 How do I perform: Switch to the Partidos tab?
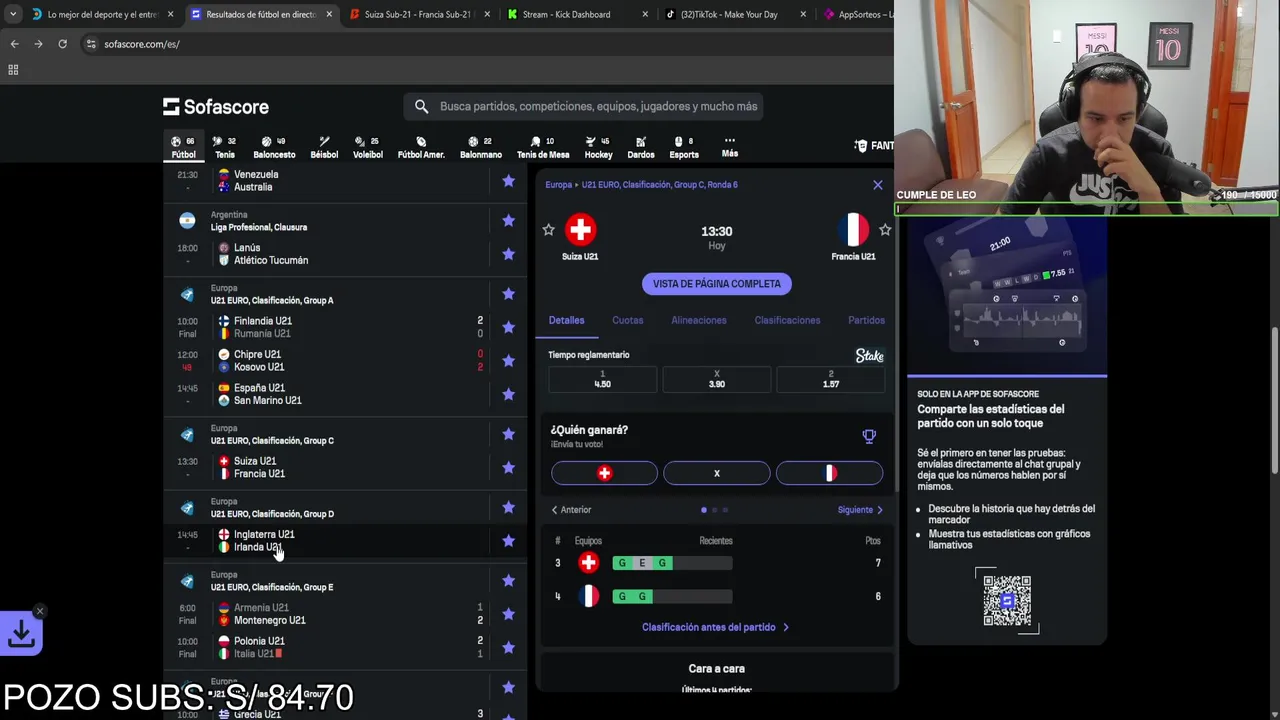click(866, 320)
